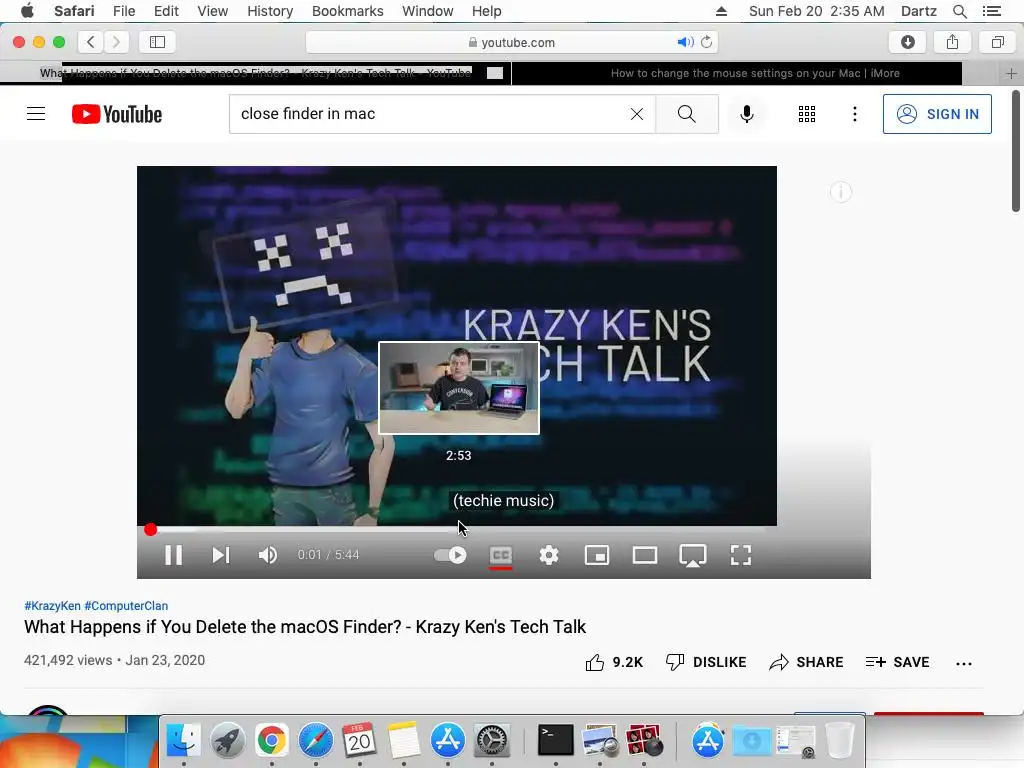Pause the playing YouTube video
Image resolution: width=1024 pixels, height=768 pixels.
pyautogui.click(x=173, y=555)
